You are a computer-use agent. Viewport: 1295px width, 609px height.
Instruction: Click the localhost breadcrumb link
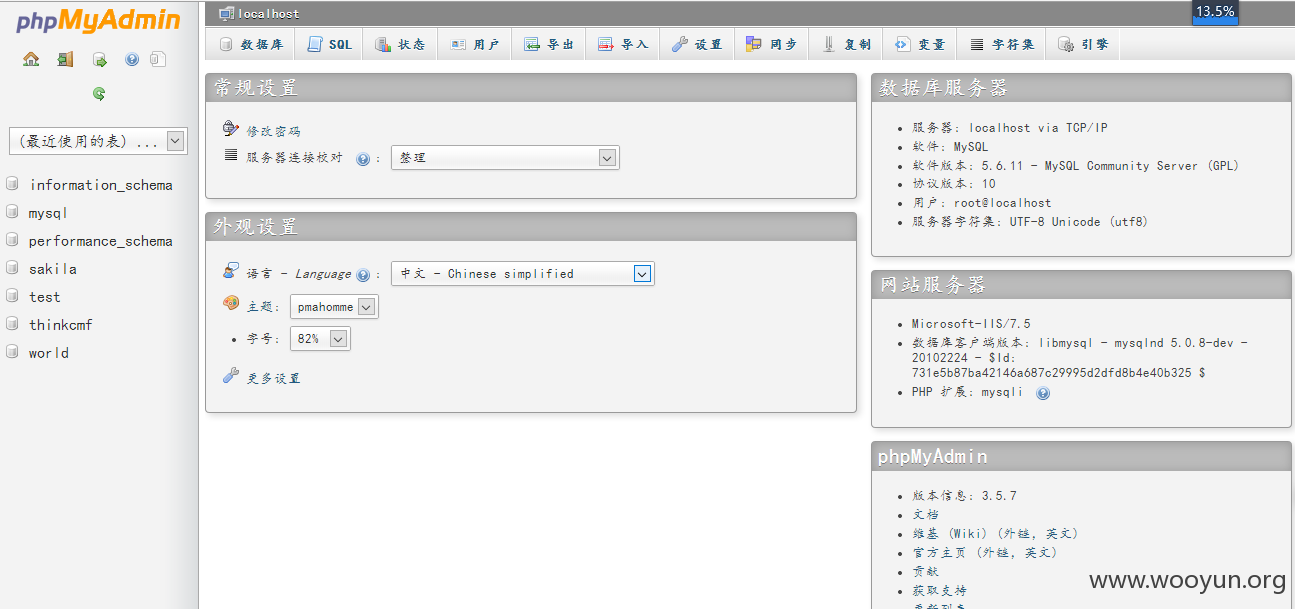coord(268,14)
